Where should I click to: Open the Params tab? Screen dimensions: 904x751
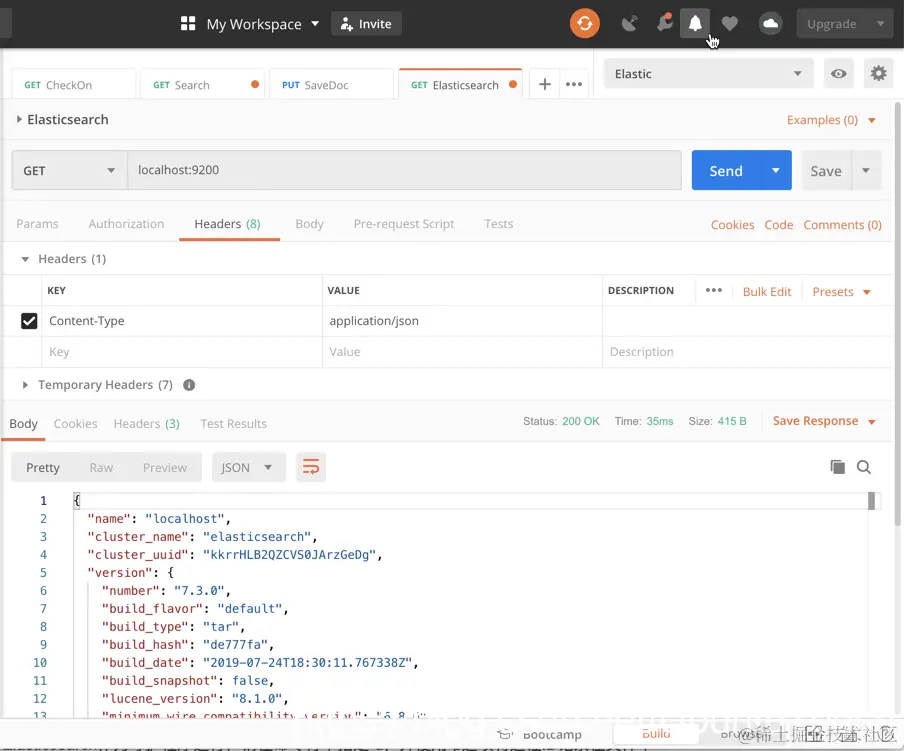click(x=37, y=224)
